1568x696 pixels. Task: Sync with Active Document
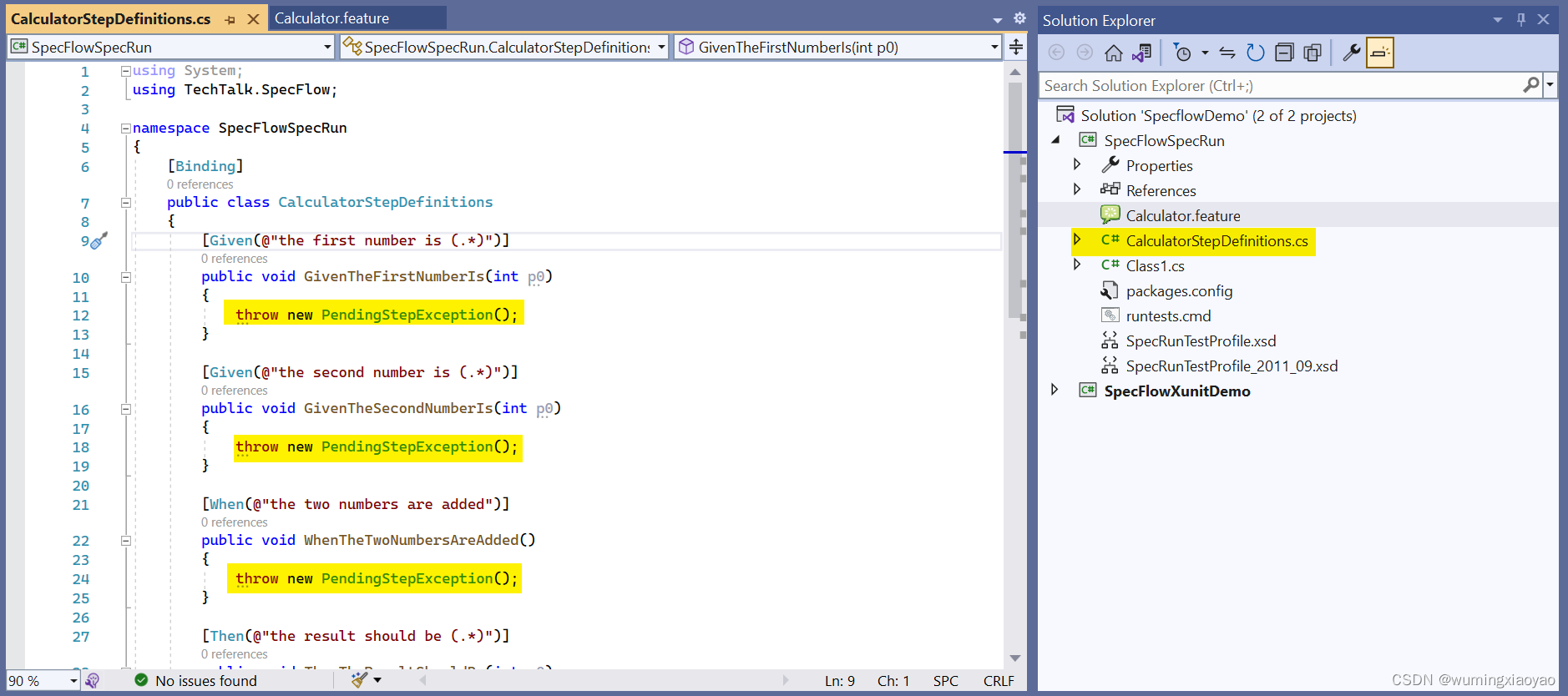pos(1227,53)
